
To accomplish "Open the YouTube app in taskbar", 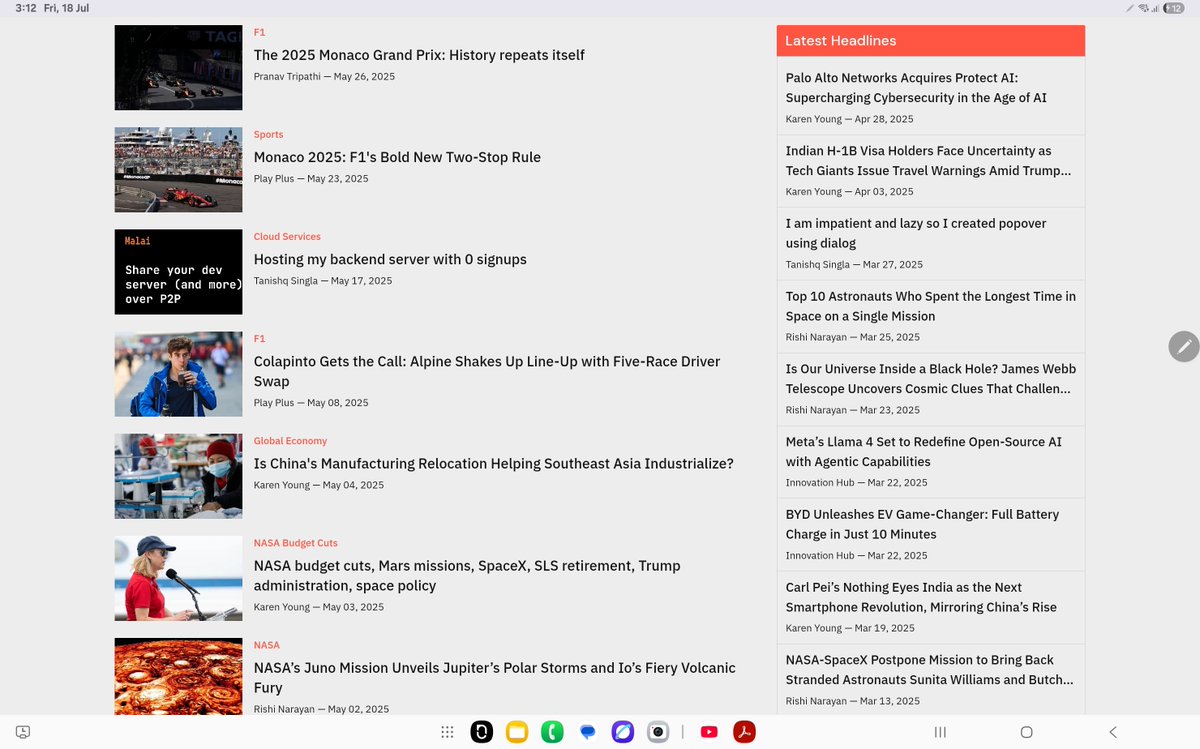I will pyautogui.click(x=709, y=732).
